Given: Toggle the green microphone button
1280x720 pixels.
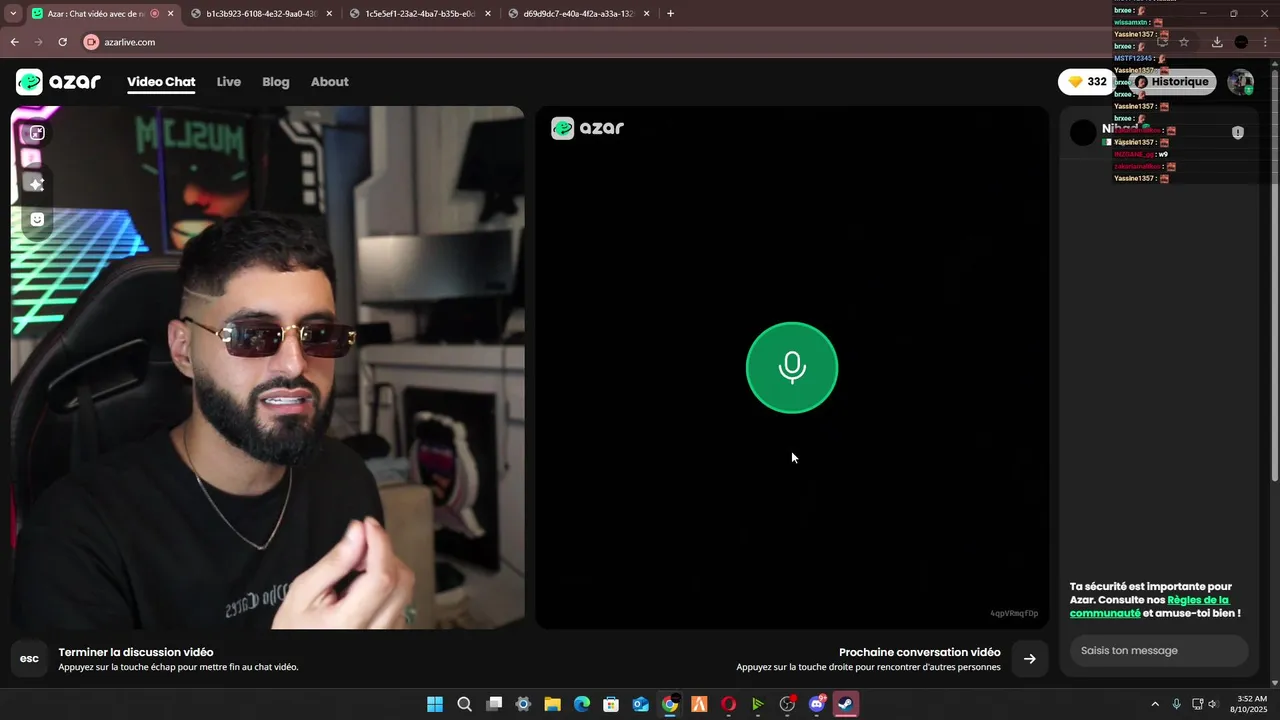Looking at the screenshot, I should click(x=792, y=367).
